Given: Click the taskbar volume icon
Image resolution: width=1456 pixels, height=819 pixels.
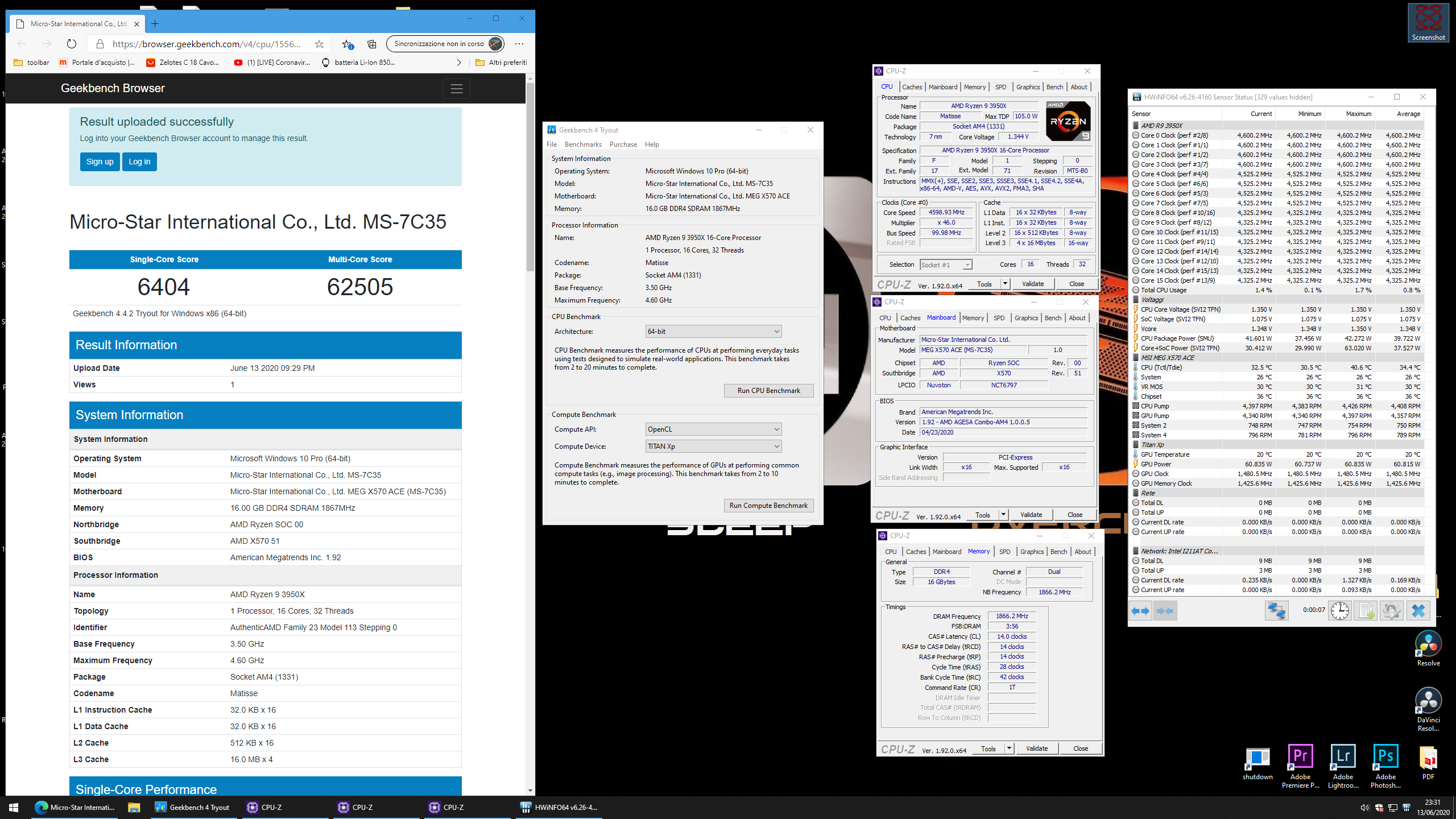Looking at the screenshot, I should point(1364,808).
